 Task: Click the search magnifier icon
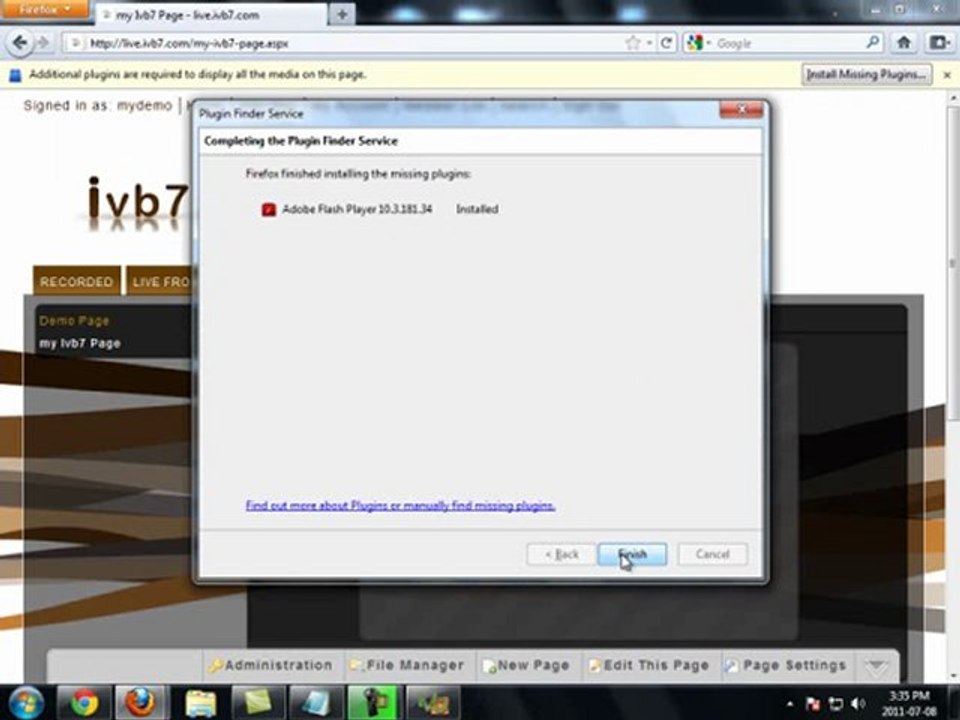(x=873, y=42)
